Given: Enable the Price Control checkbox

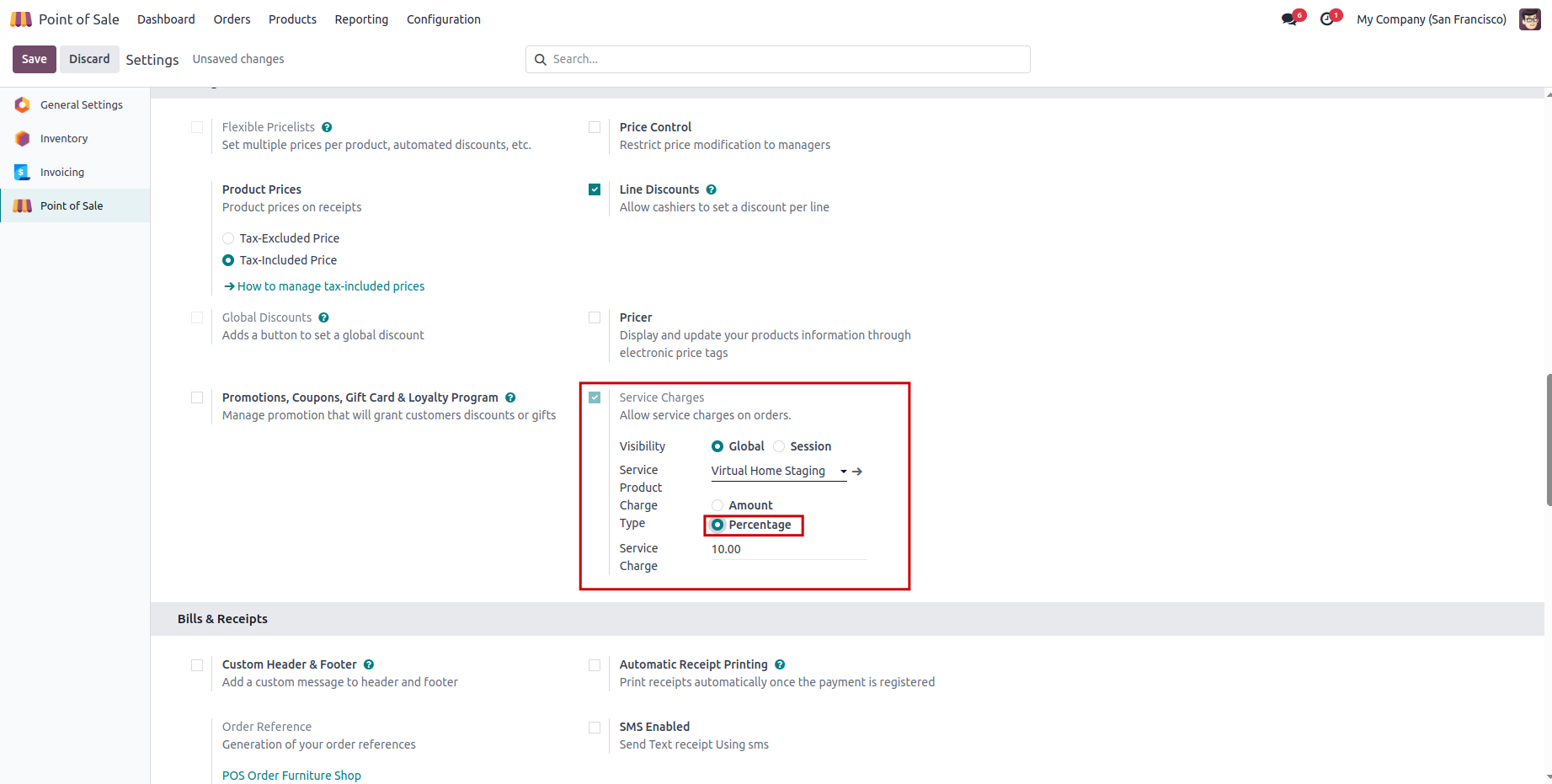Looking at the screenshot, I should [x=595, y=127].
